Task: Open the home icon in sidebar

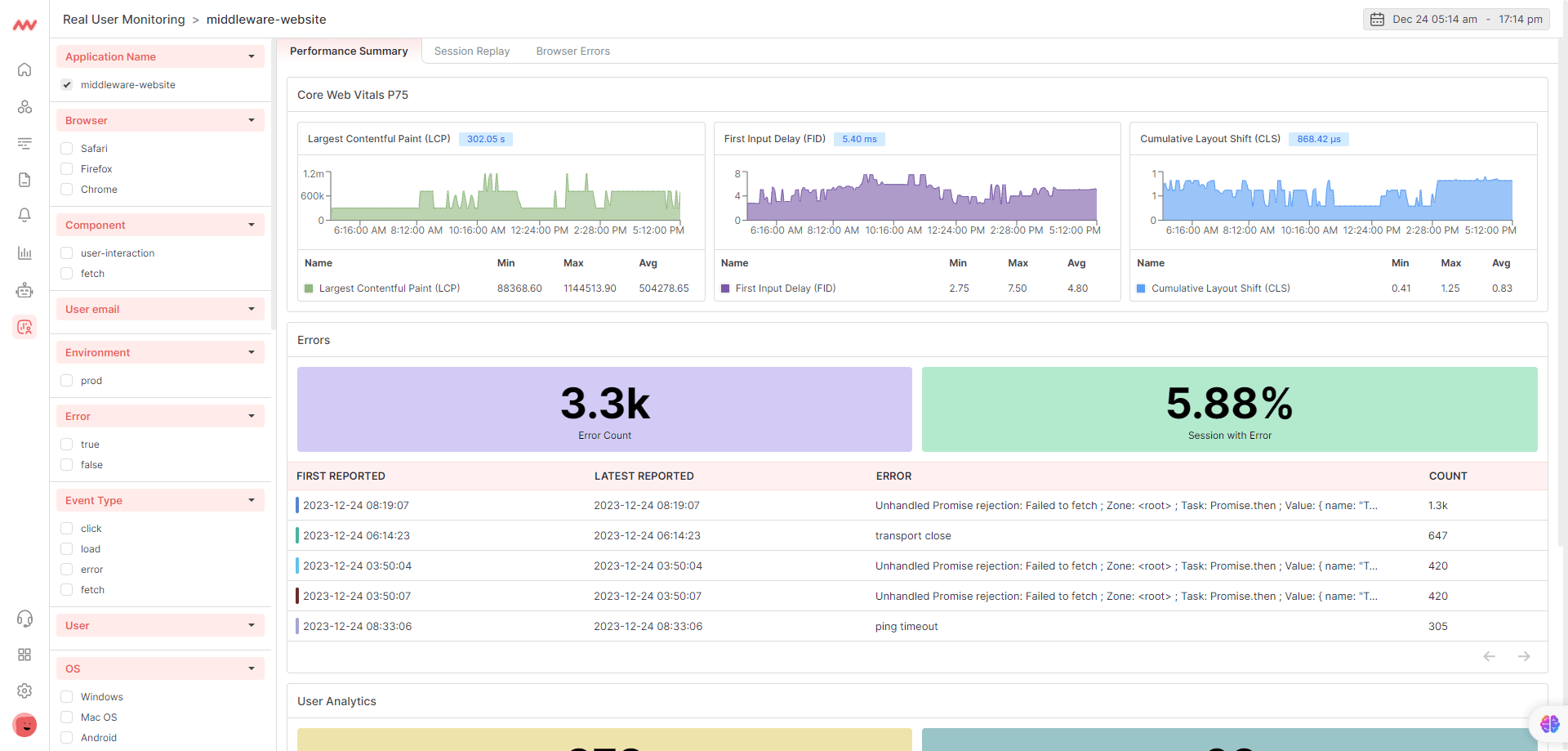Action: click(24, 69)
